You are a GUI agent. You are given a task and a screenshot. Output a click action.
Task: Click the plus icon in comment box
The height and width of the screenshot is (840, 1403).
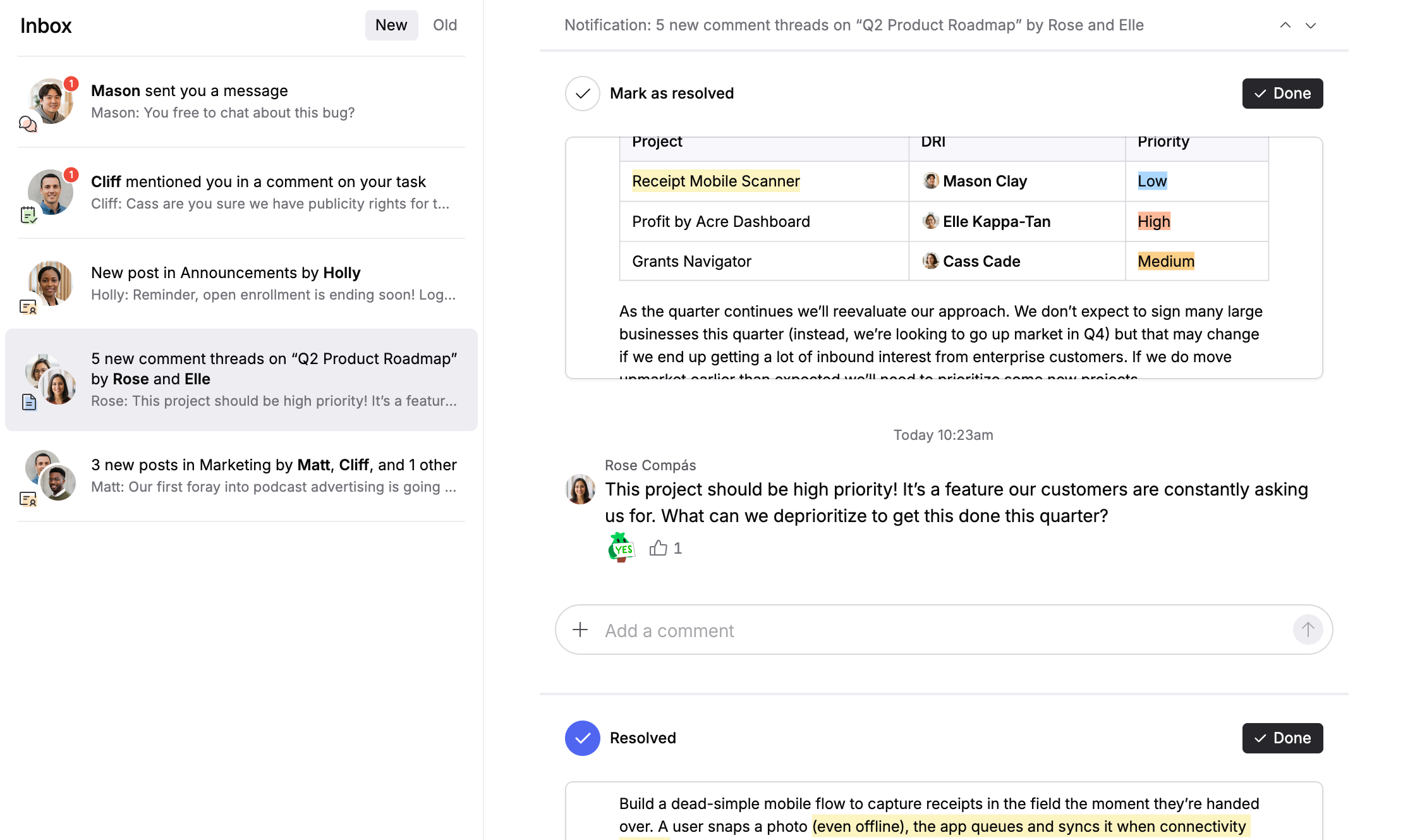580,630
